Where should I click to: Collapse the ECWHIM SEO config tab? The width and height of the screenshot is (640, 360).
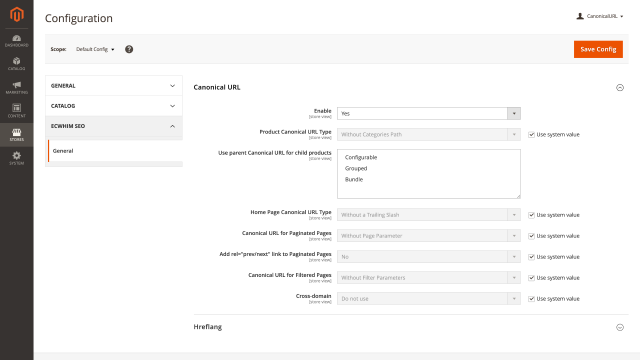114,126
